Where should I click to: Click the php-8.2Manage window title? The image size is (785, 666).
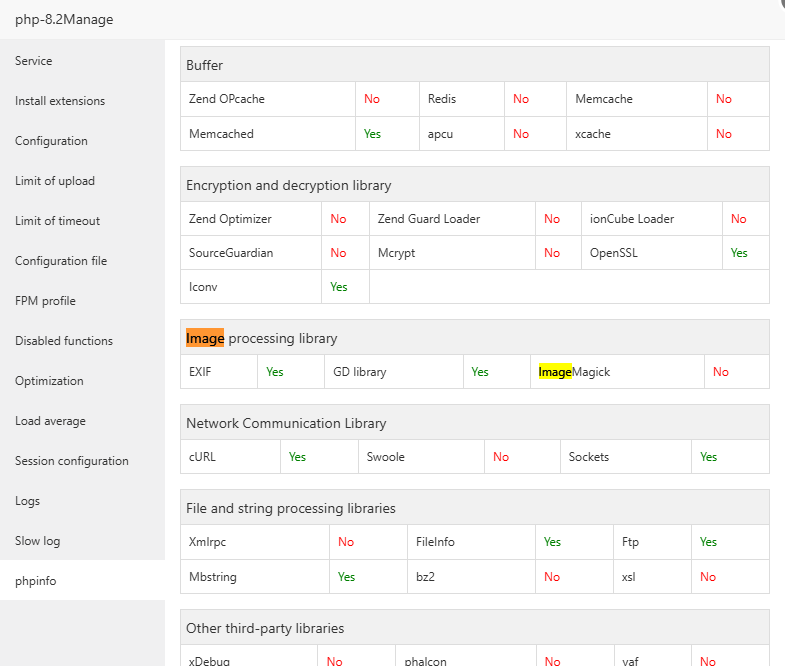pos(64,19)
